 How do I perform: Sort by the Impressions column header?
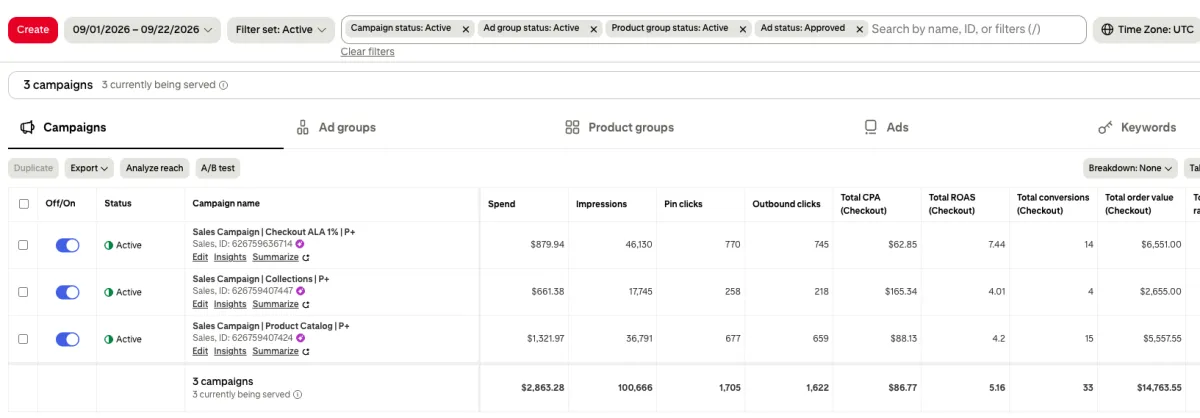click(601, 204)
